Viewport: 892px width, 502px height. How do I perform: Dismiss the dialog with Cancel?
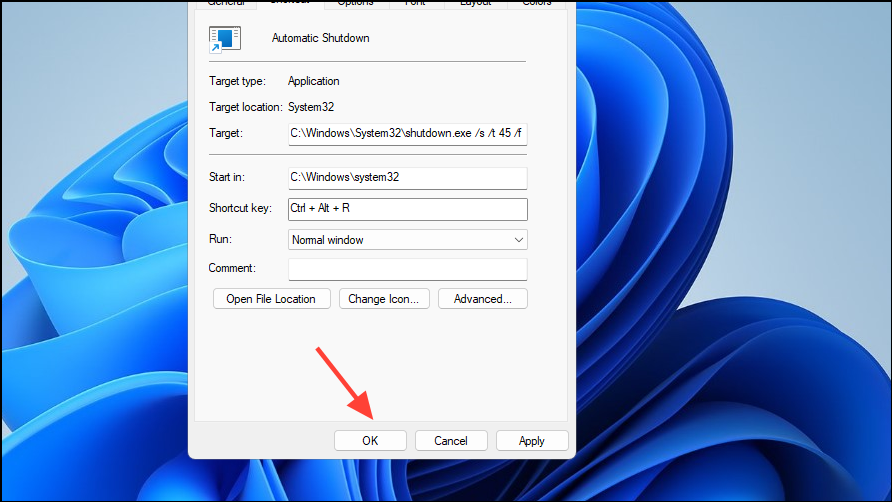pyautogui.click(x=451, y=441)
